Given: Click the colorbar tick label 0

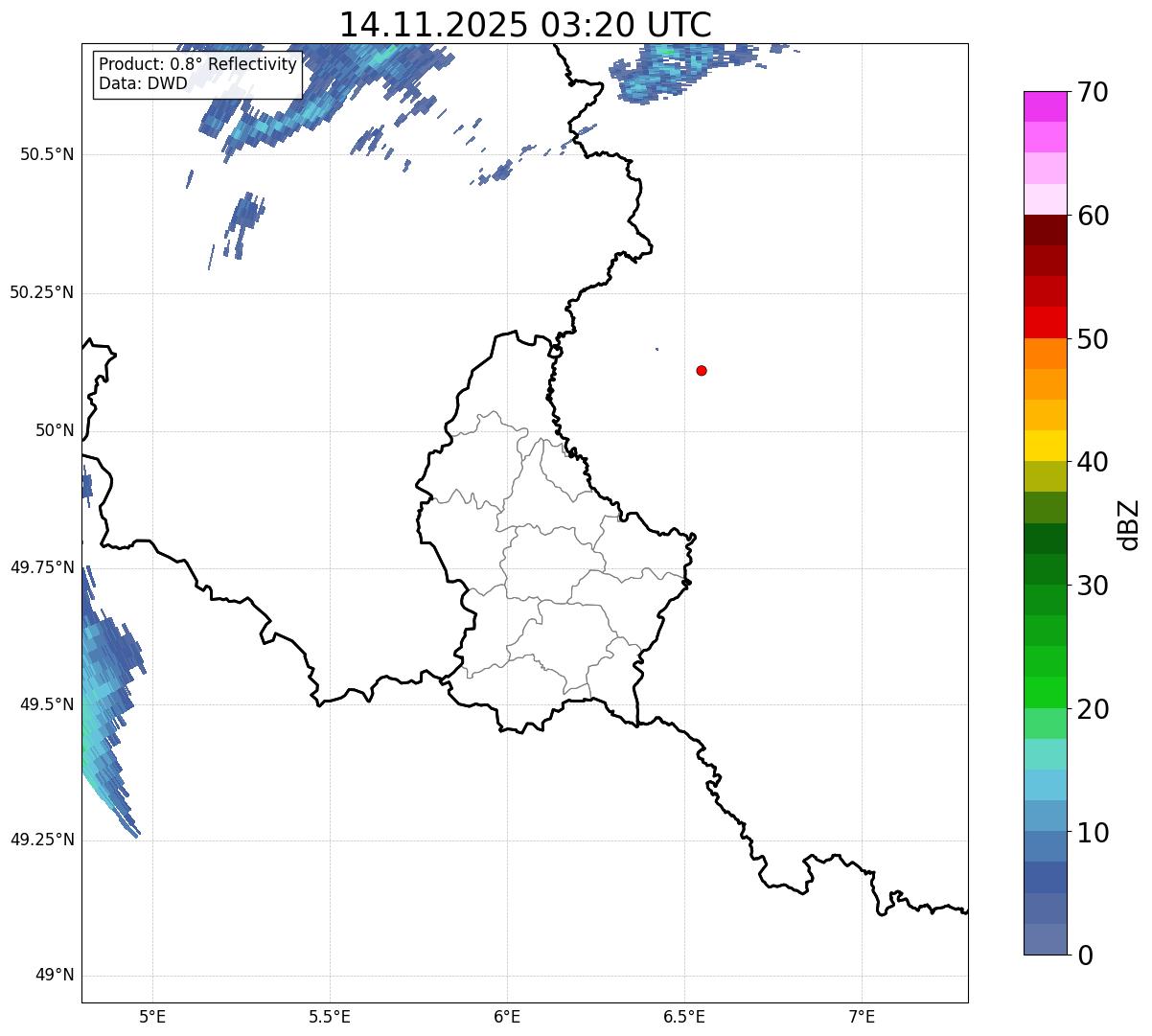Looking at the screenshot, I should click(x=1085, y=955).
